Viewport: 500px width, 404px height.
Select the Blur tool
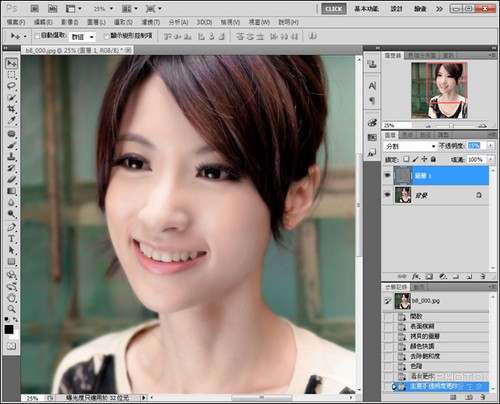12,202
